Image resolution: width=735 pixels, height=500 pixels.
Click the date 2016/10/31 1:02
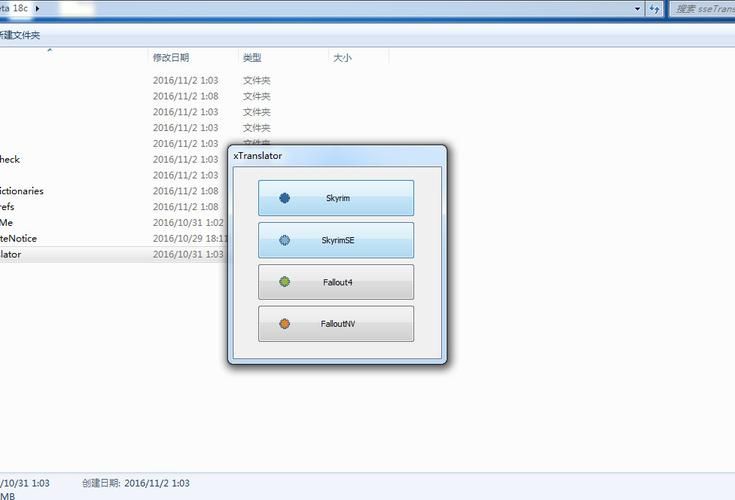pyautogui.click(x=188, y=223)
